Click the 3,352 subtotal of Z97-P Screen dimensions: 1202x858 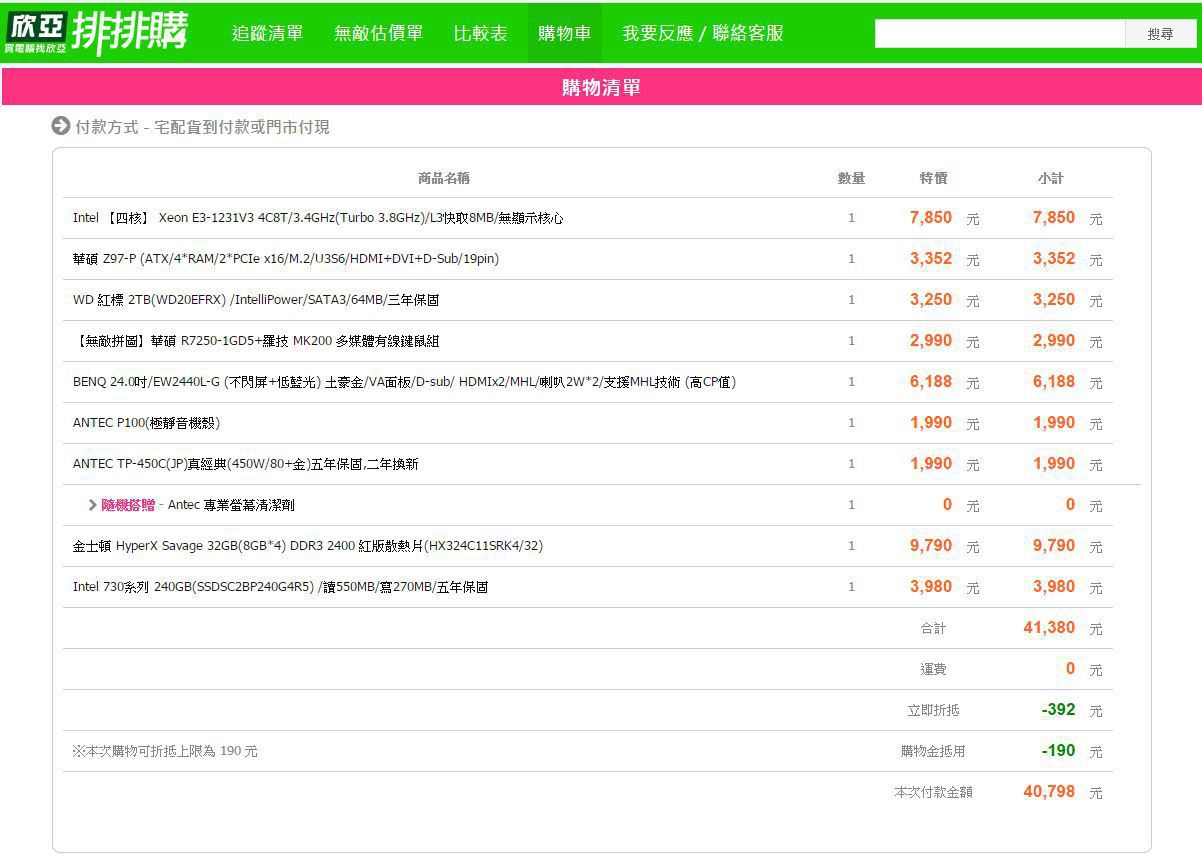click(x=1054, y=258)
